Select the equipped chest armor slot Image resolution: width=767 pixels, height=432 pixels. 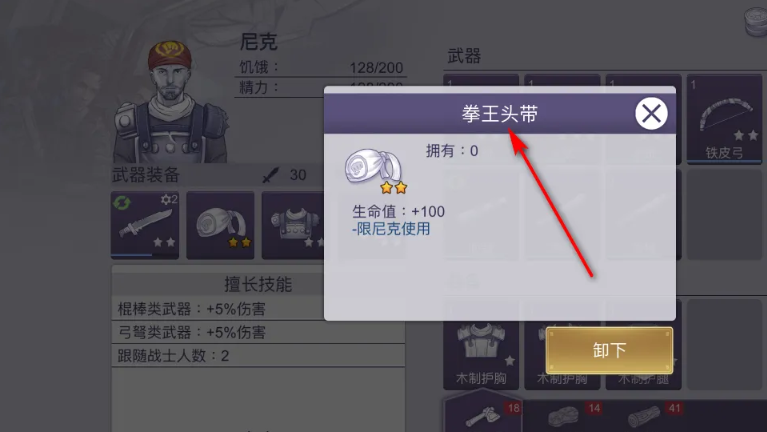pos(293,225)
